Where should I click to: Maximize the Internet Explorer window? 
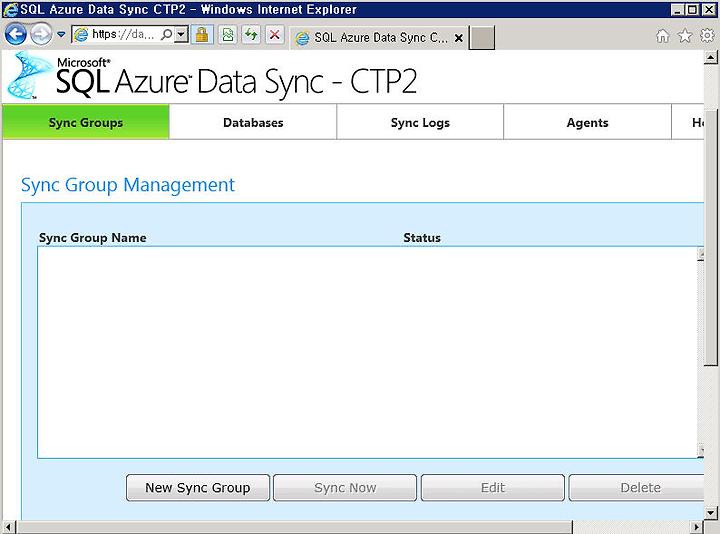click(692, 10)
